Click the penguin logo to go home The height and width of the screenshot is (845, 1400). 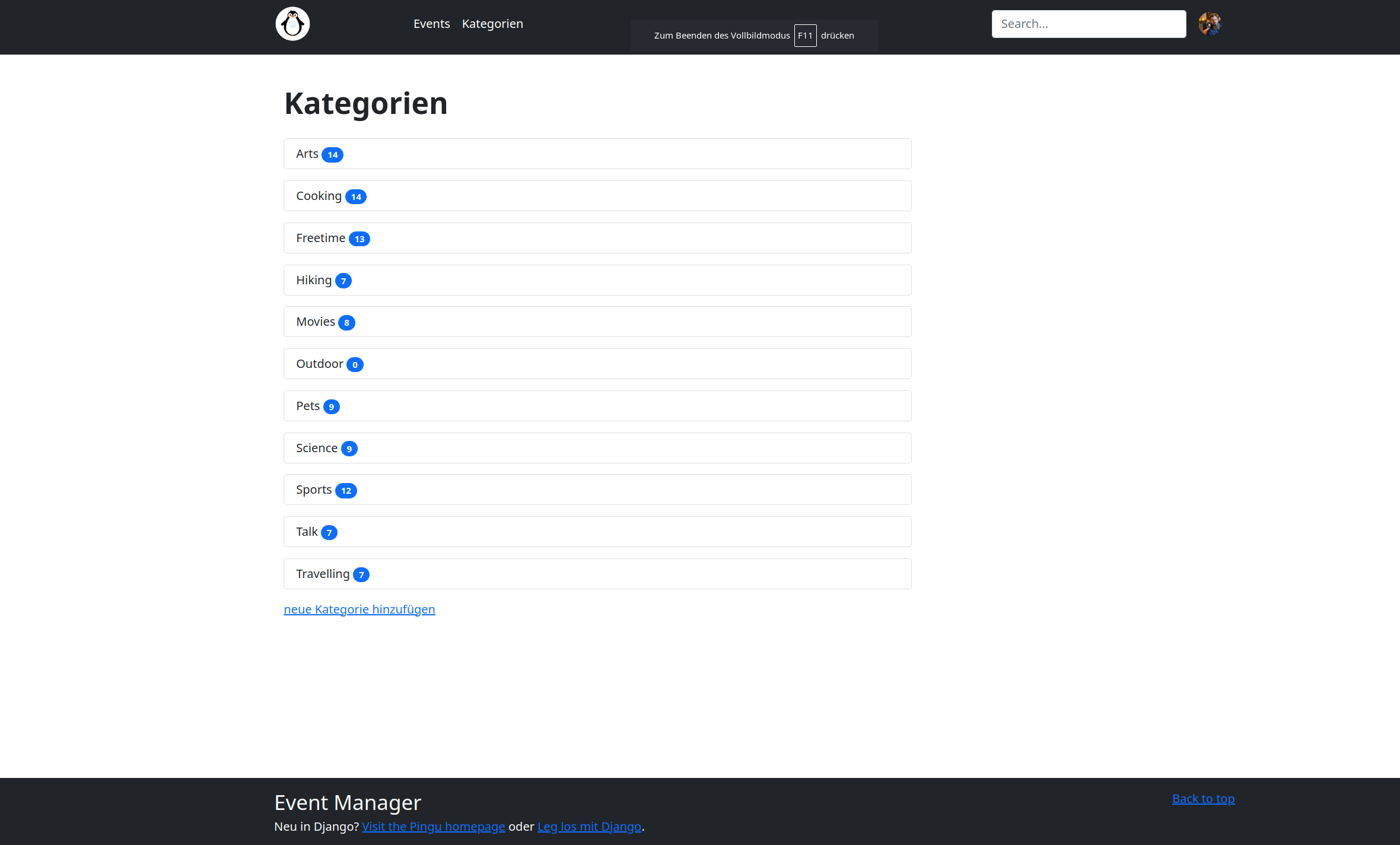[292, 24]
